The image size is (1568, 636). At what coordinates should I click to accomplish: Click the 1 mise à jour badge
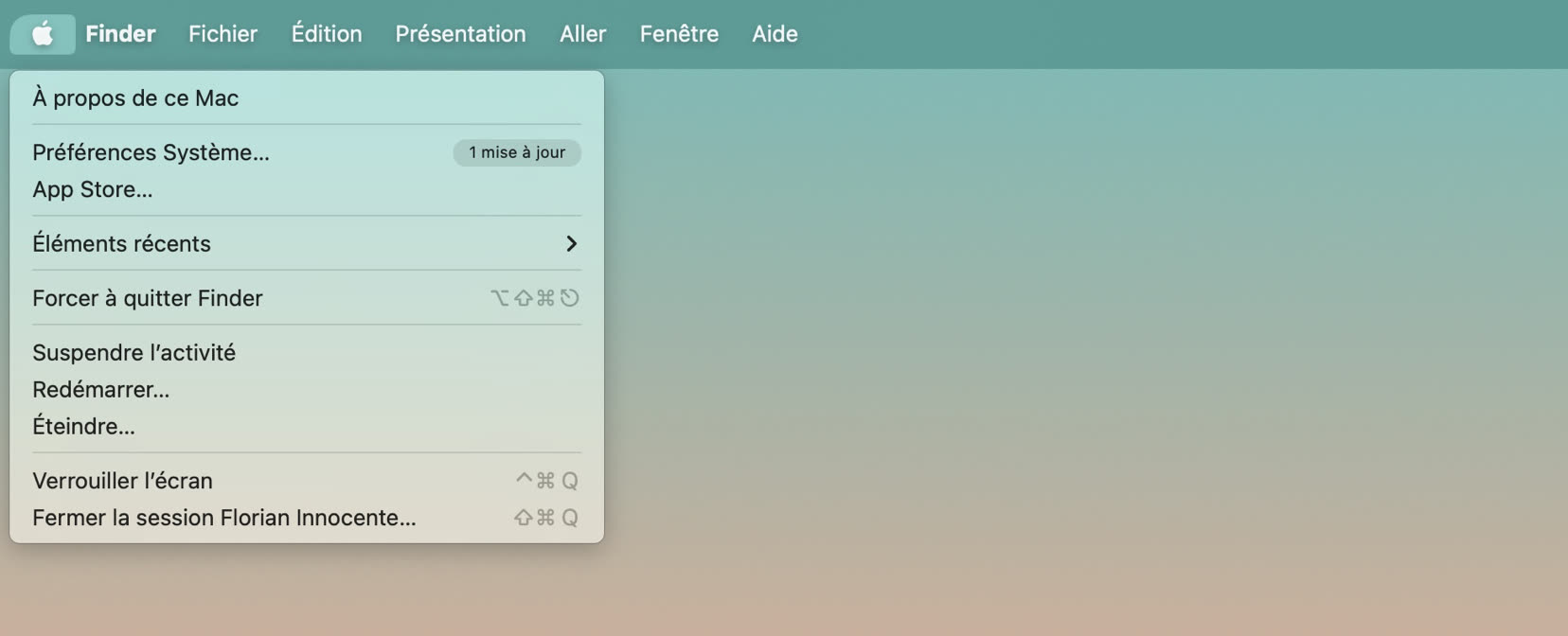pos(517,152)
